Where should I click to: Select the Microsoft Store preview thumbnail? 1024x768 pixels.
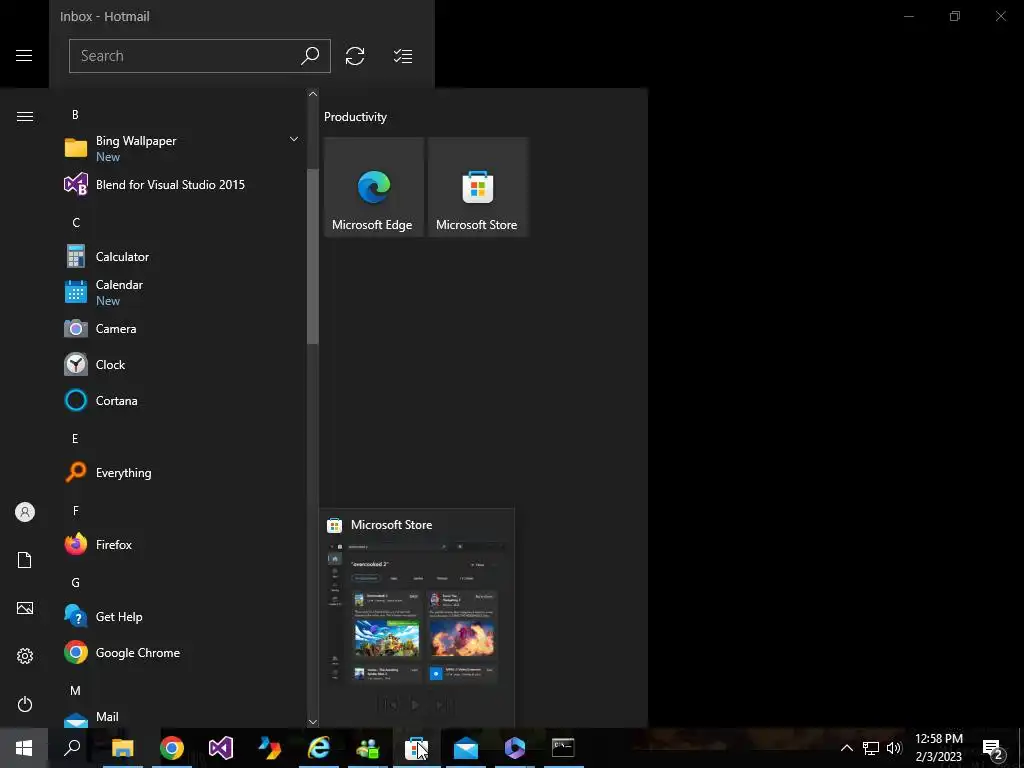[x=415, y=613]
